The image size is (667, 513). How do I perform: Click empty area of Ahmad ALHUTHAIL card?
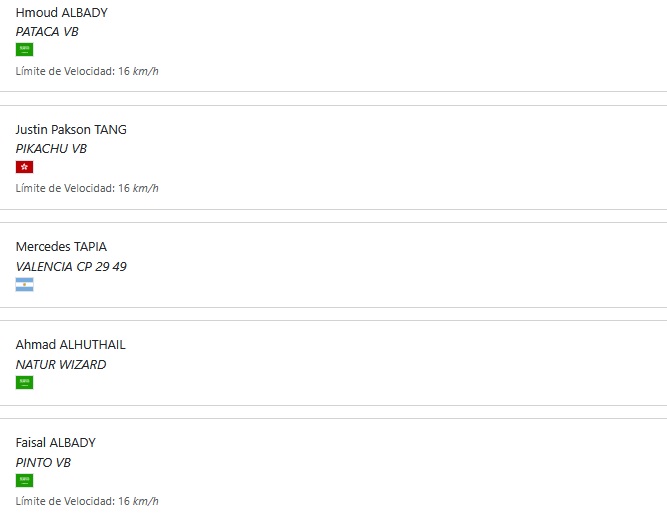click(383, 363)
